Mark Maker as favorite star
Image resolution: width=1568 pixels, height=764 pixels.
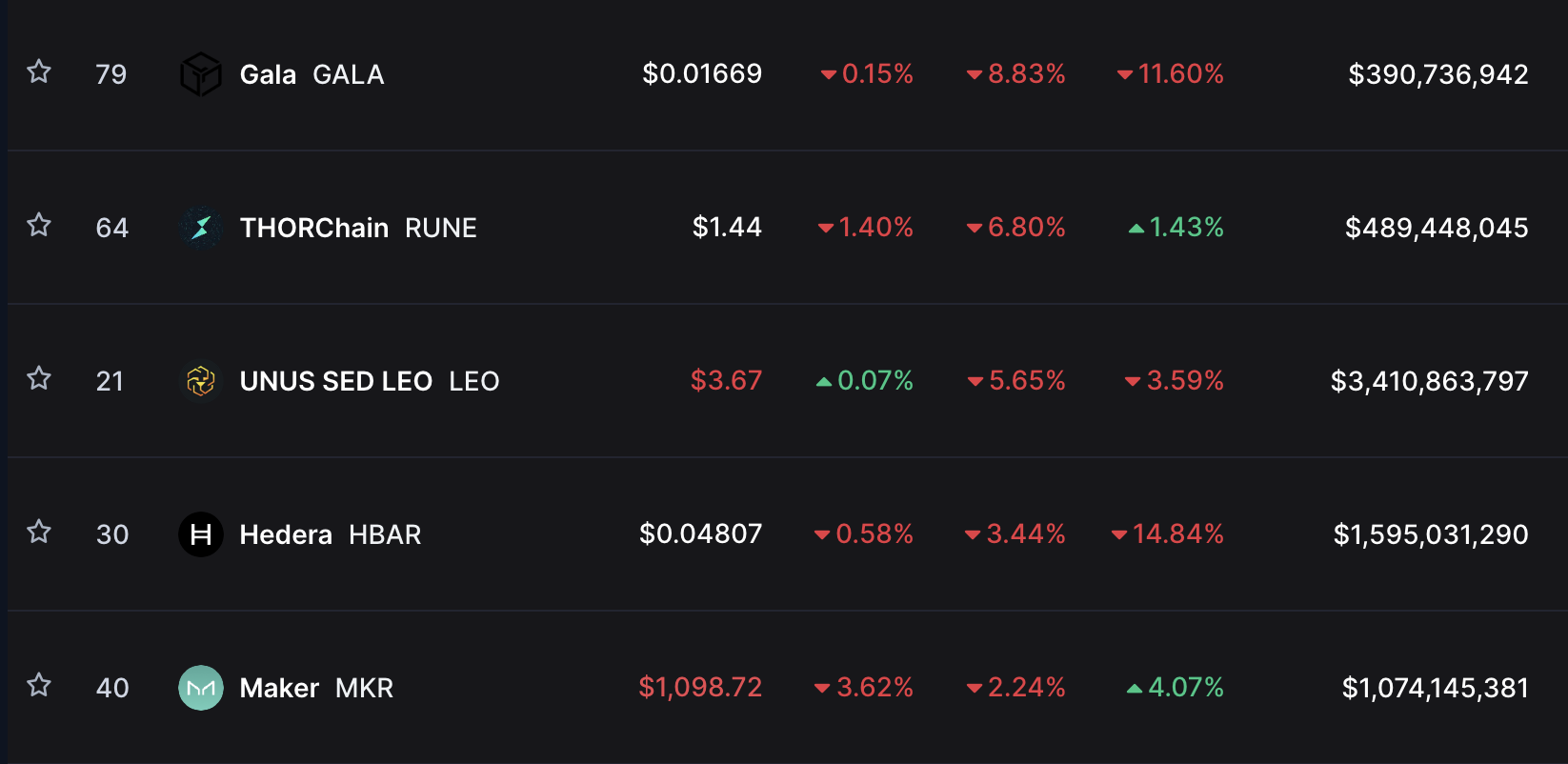pyautogui.click(x=39, y=685)
